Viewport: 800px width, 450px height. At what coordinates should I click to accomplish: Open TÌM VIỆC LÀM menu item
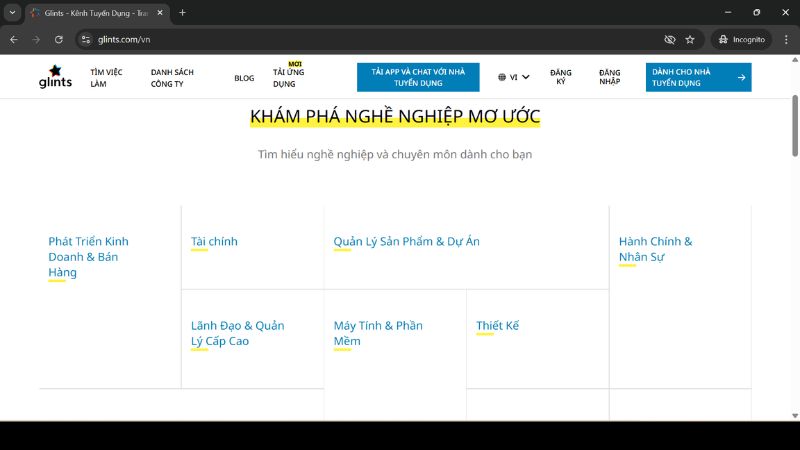[106, 78]
